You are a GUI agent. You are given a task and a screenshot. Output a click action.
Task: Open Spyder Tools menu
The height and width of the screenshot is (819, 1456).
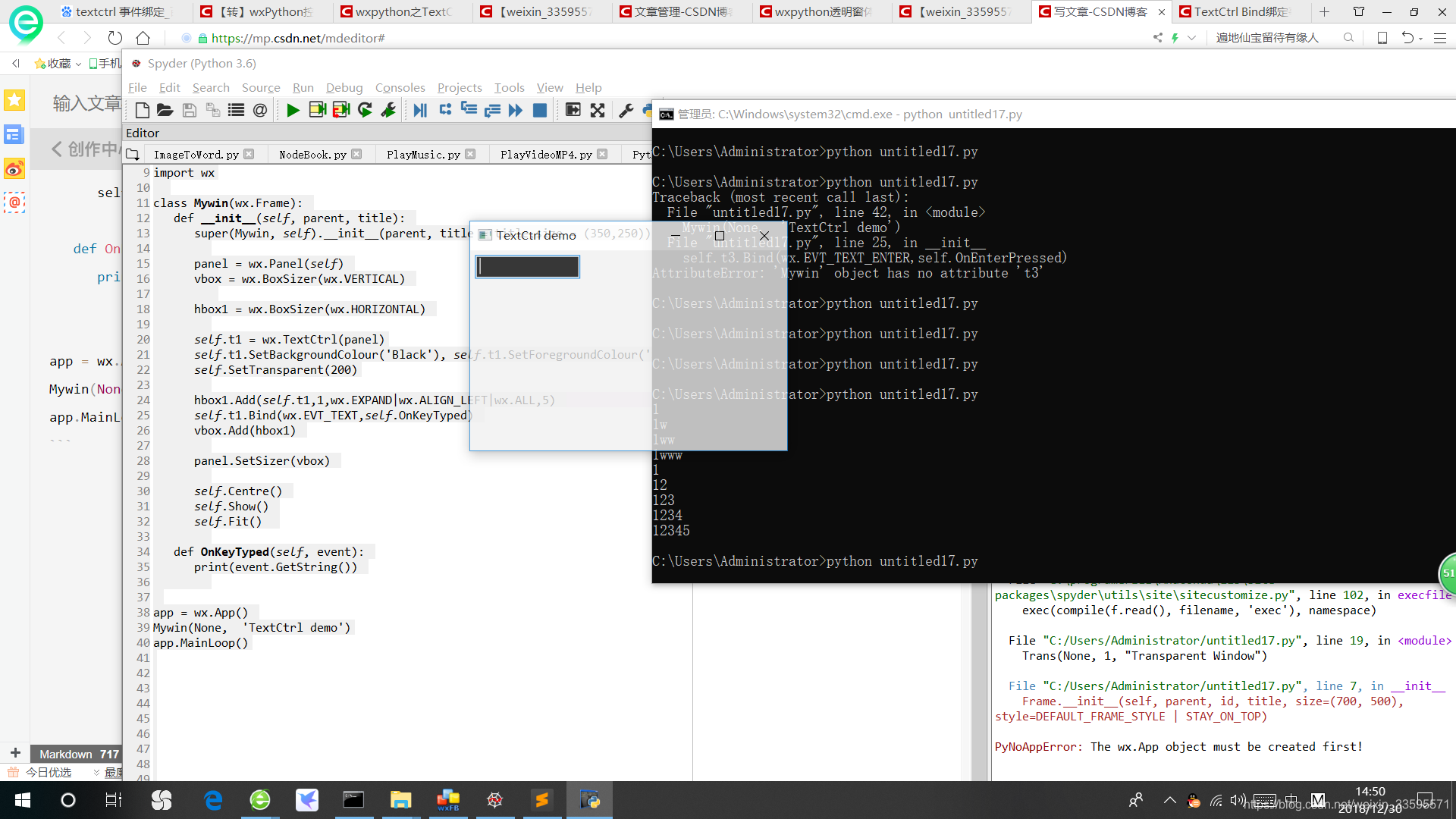509,88
